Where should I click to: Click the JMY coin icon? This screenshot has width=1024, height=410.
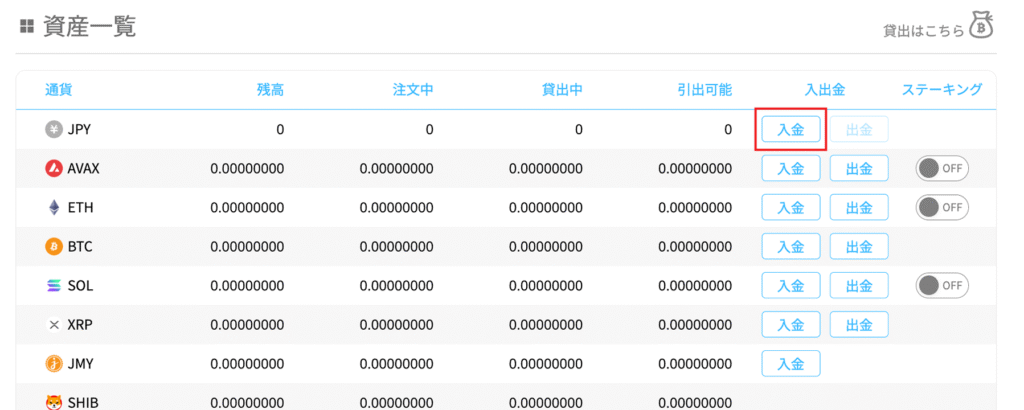point(54,364)
